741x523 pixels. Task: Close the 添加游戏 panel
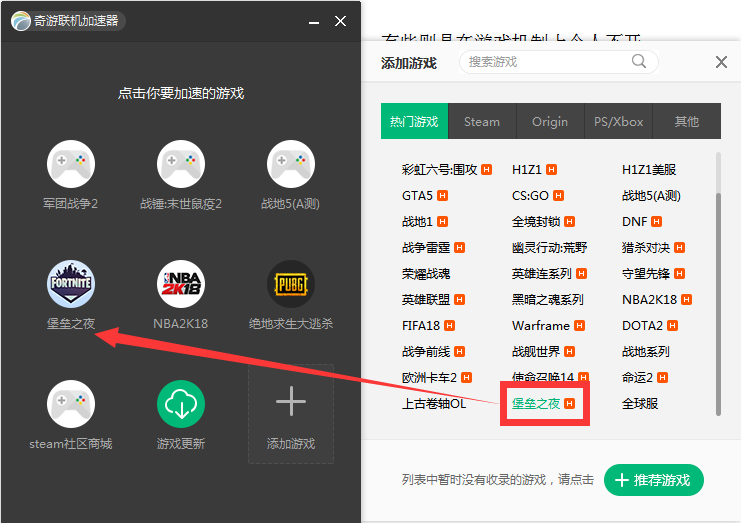pyautogui.click(x=721, y=62)
